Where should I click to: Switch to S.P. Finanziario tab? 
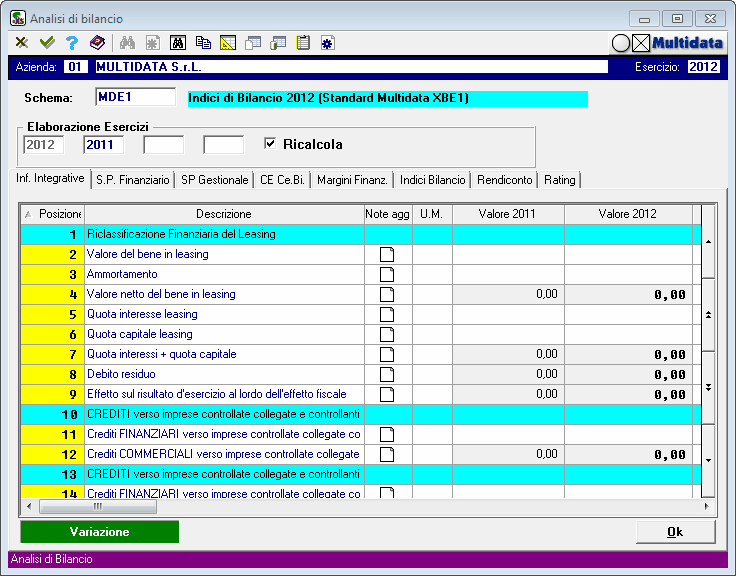pos(132,180)
